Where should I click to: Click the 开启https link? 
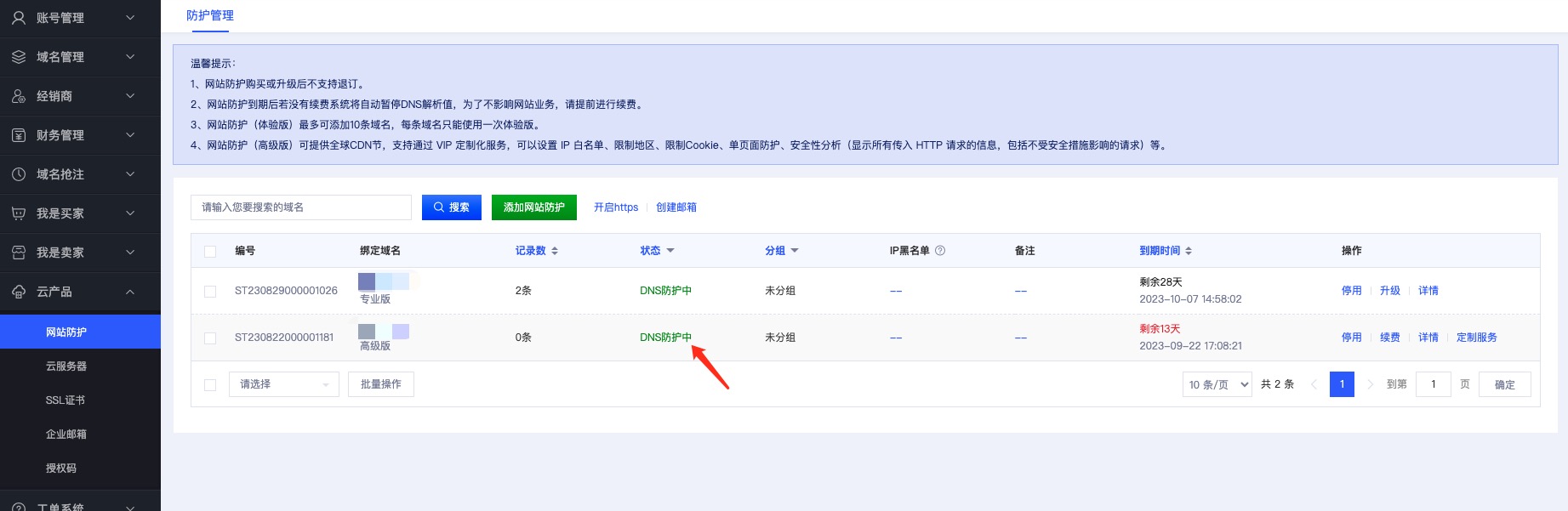(x=616, y=207)
